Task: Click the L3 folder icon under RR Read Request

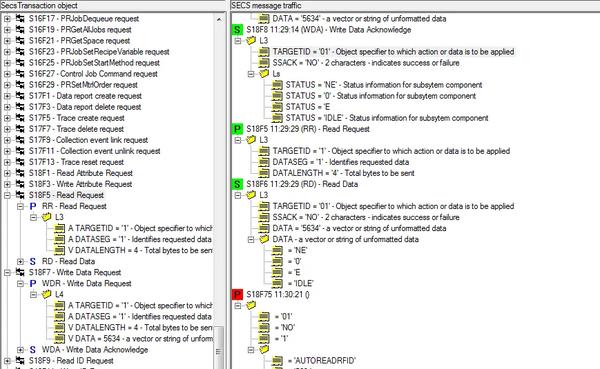Action: 46,217
